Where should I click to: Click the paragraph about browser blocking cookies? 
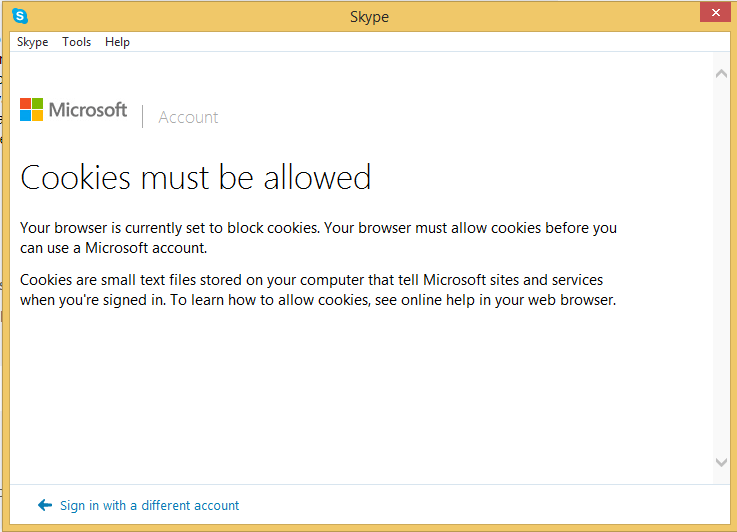tap(318, 237)
